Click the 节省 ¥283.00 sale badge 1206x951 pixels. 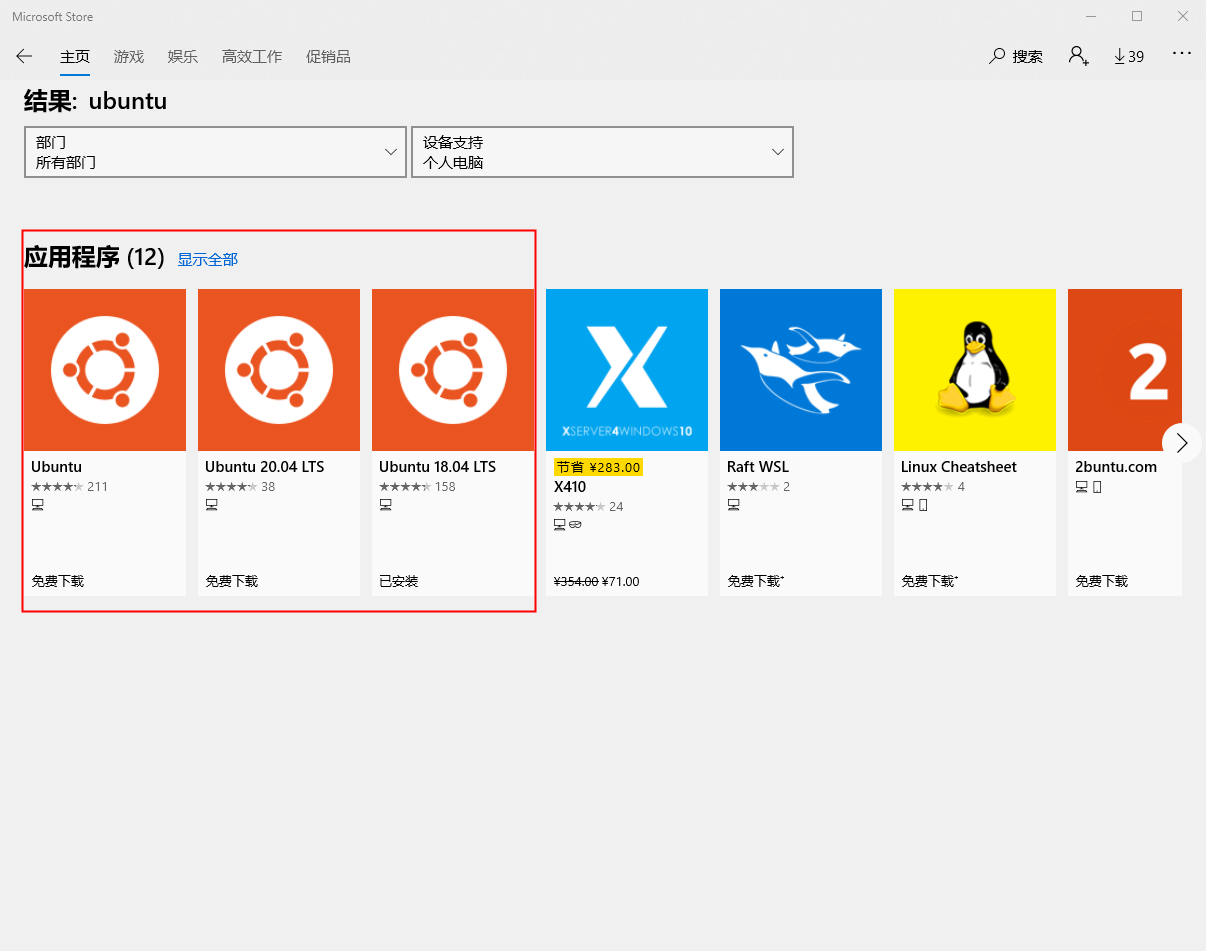pos(598,467)
